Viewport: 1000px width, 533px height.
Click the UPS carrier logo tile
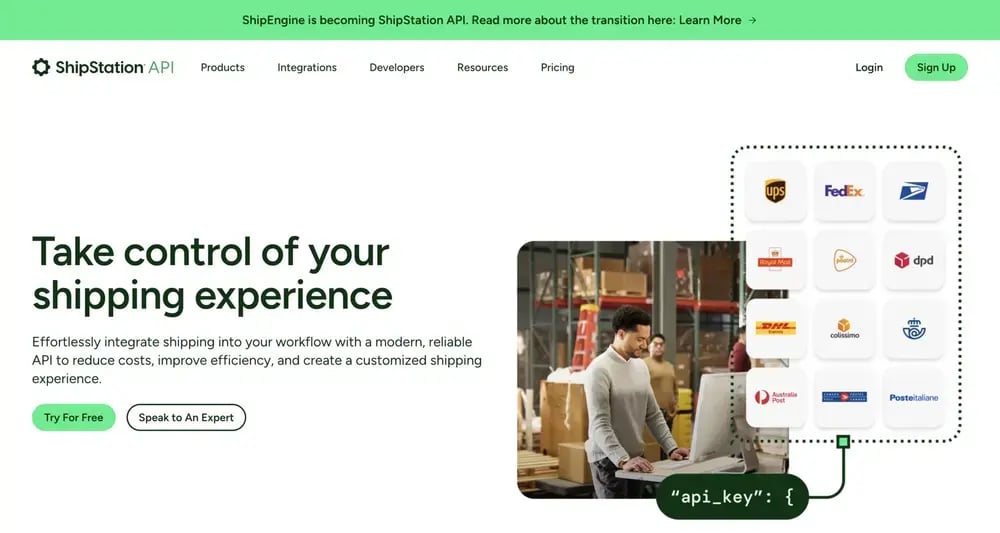(x=775, y=191)
